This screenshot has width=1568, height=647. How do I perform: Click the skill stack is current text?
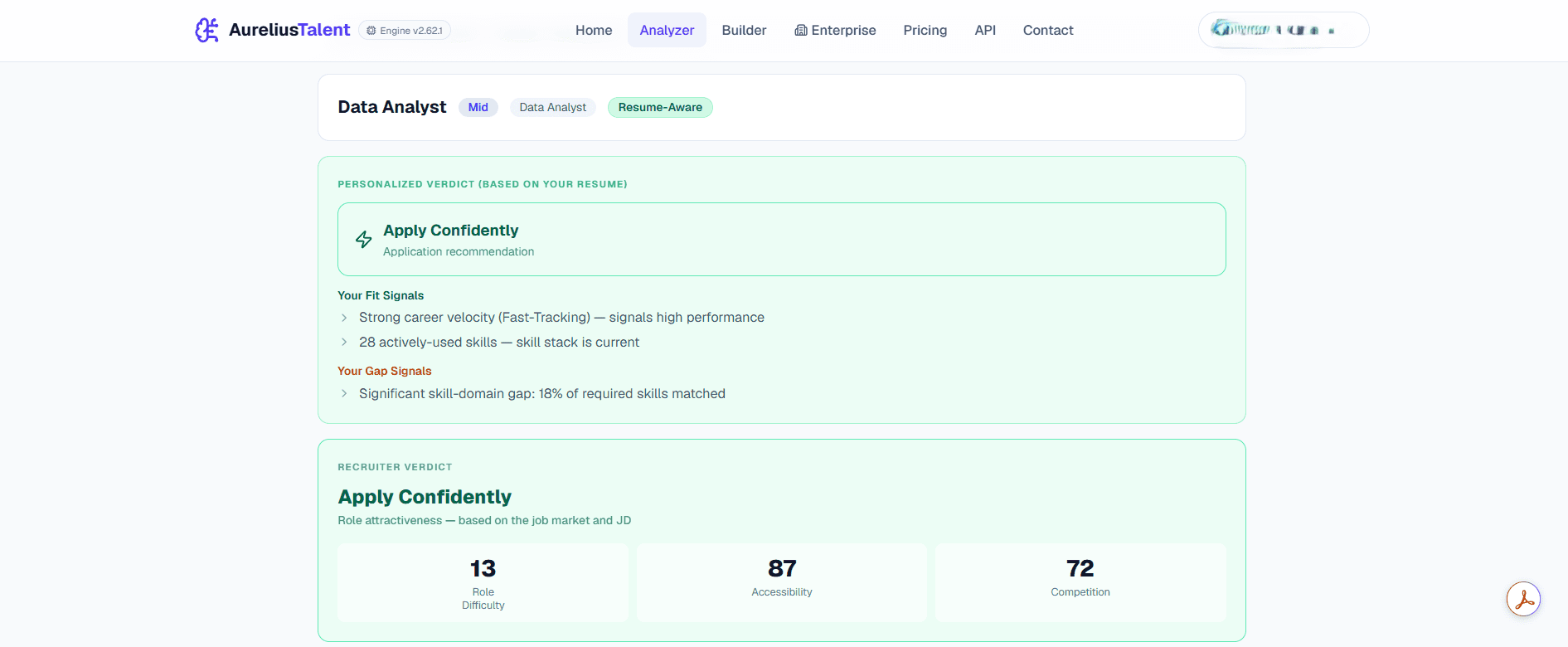click(578, 342)
